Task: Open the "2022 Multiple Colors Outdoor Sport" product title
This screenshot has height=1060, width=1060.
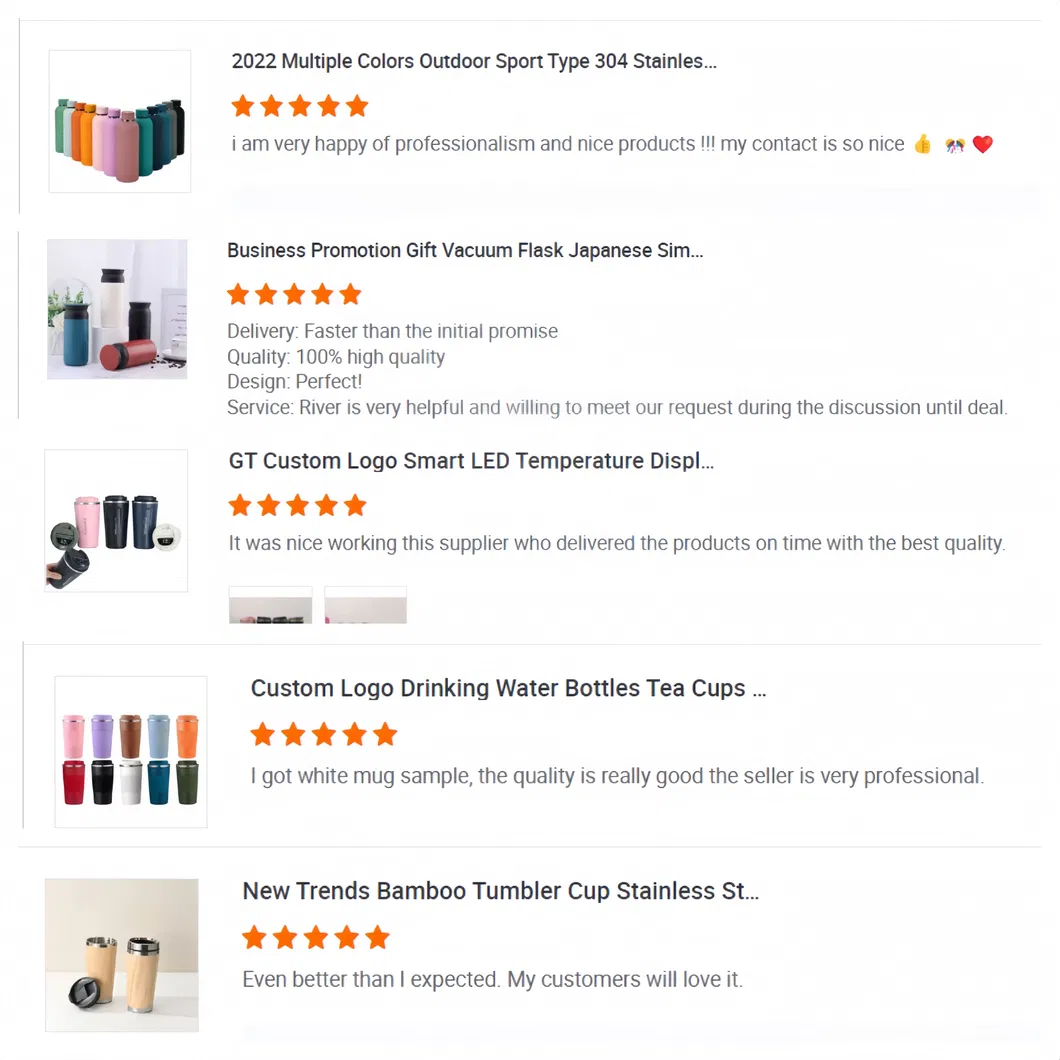Action: [474, 61]
